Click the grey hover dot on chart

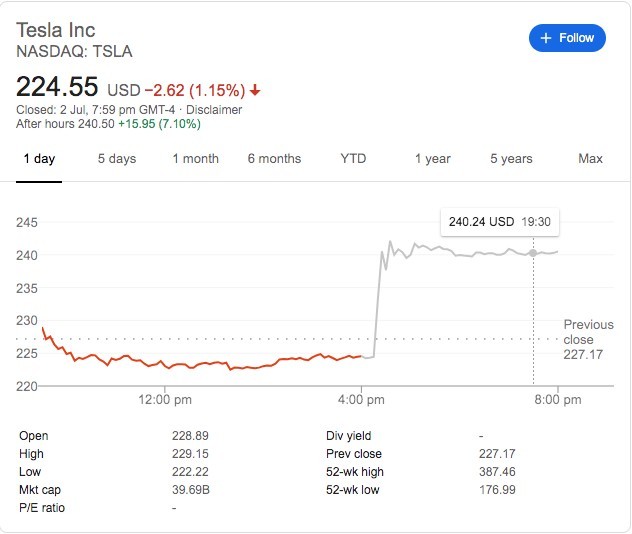tap(533, 253)
